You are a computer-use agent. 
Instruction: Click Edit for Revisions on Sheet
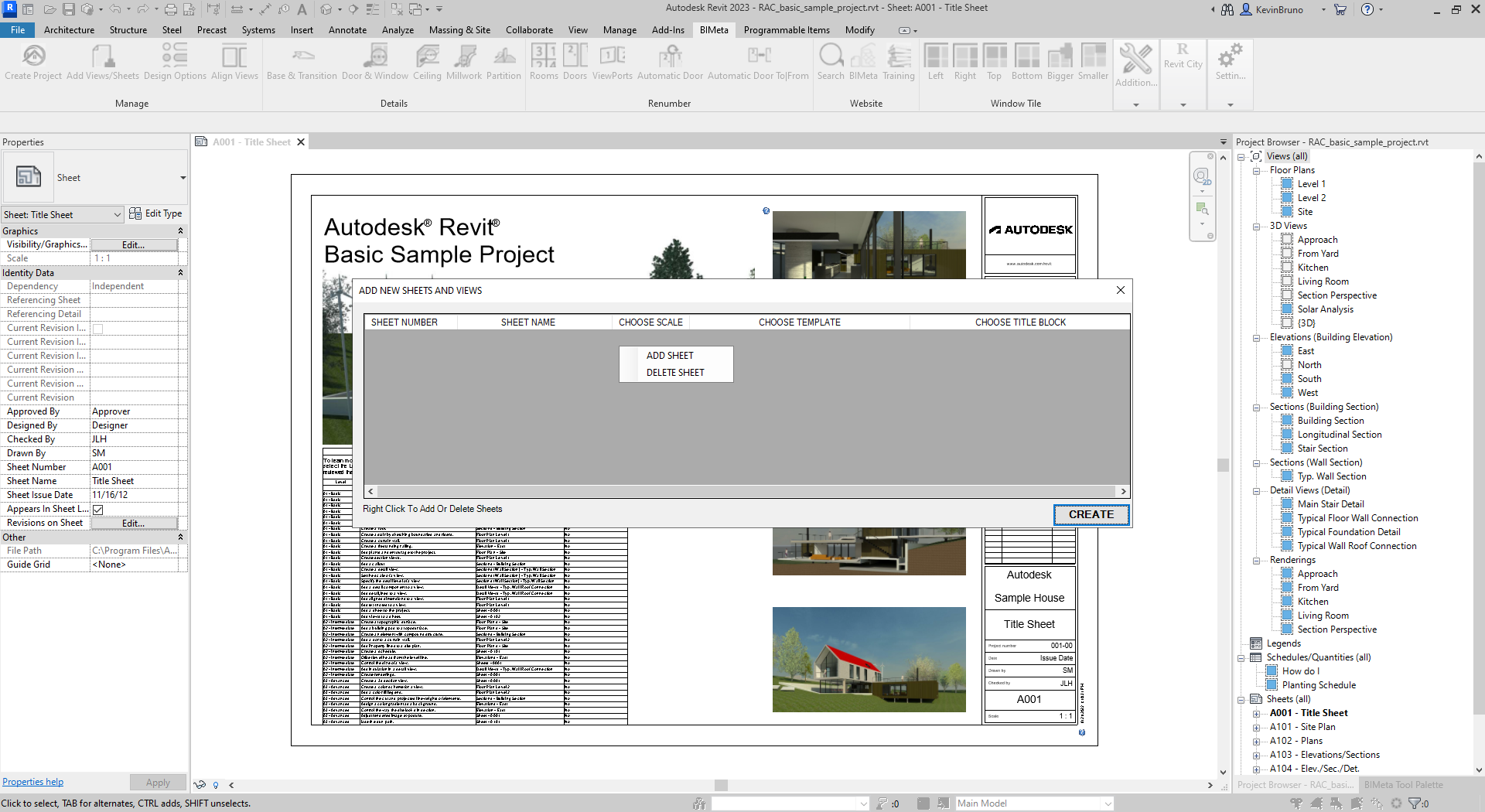[x=134, y=524]
